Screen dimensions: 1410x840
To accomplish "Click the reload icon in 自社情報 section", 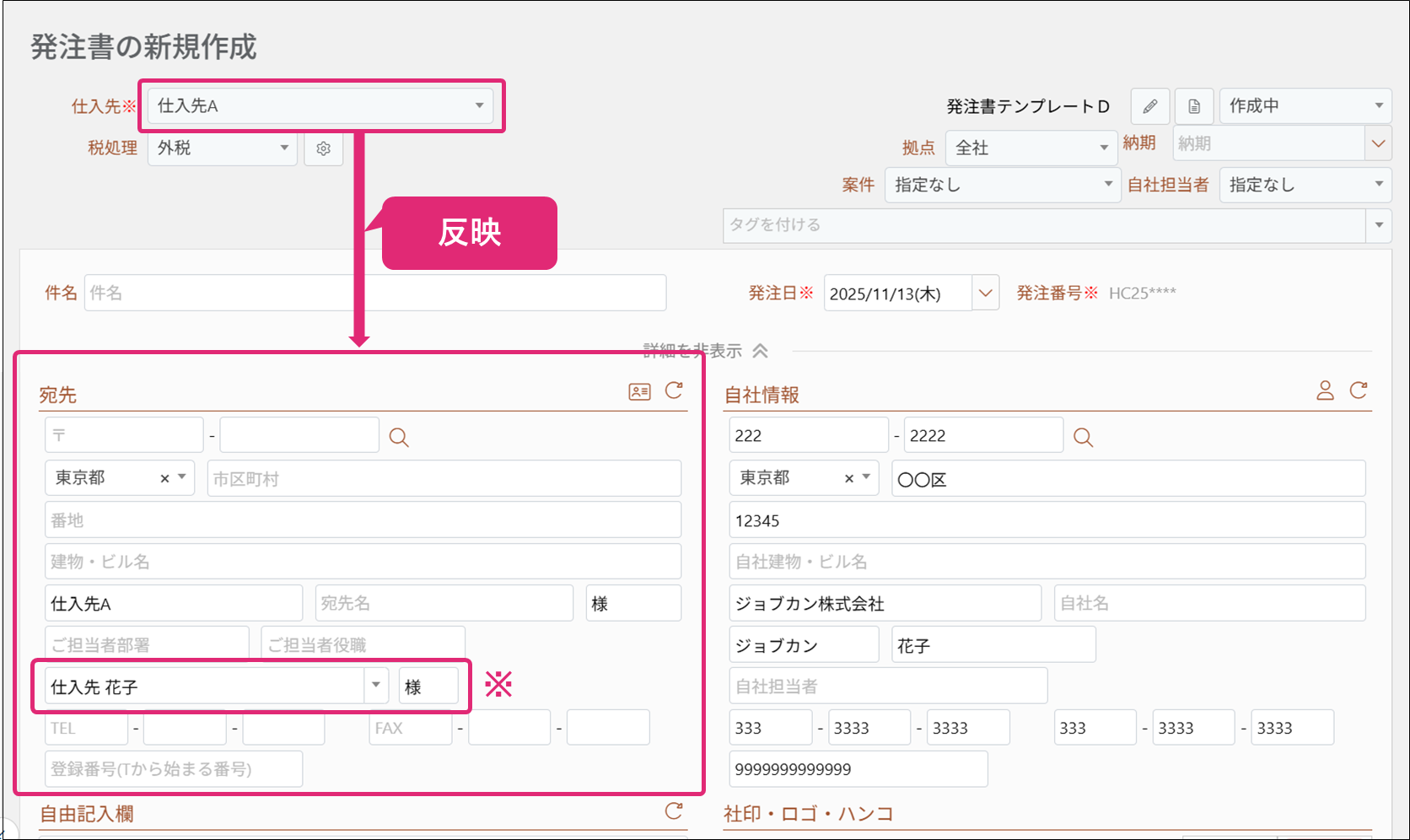I will (1358, 390).
